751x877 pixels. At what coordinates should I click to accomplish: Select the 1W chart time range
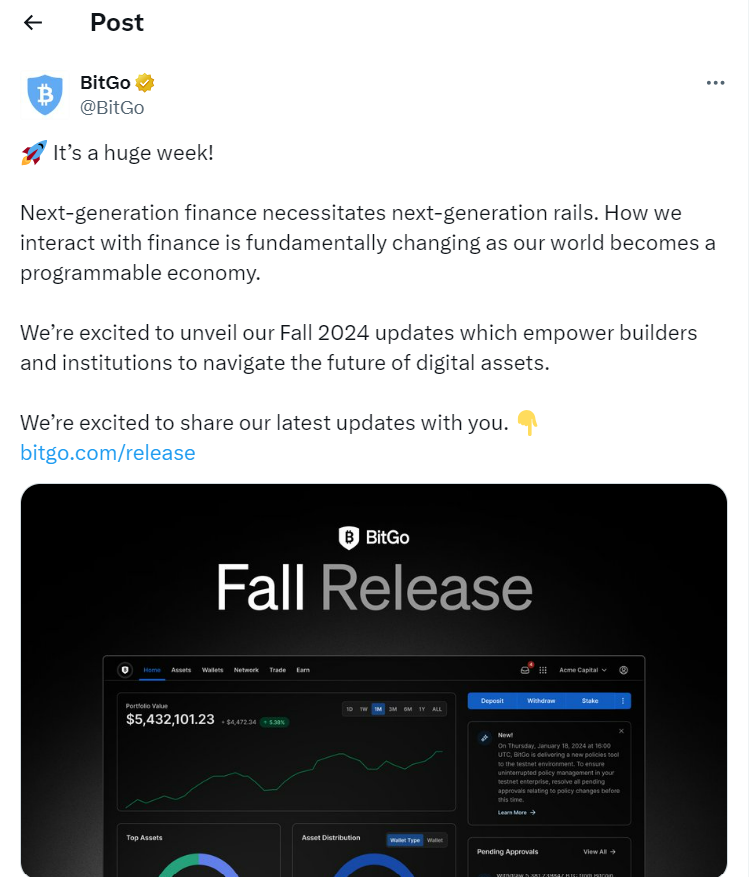click(x=363, y=709)
